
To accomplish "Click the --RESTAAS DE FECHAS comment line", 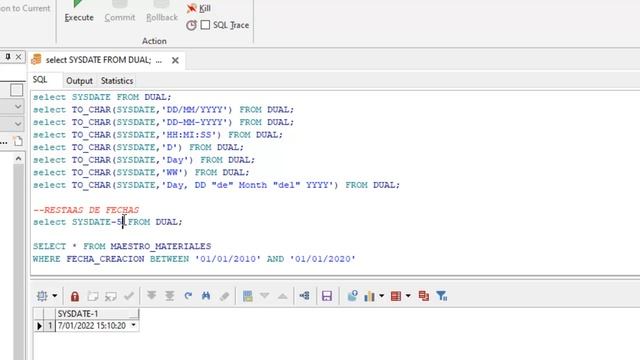I will pos(86,210).
